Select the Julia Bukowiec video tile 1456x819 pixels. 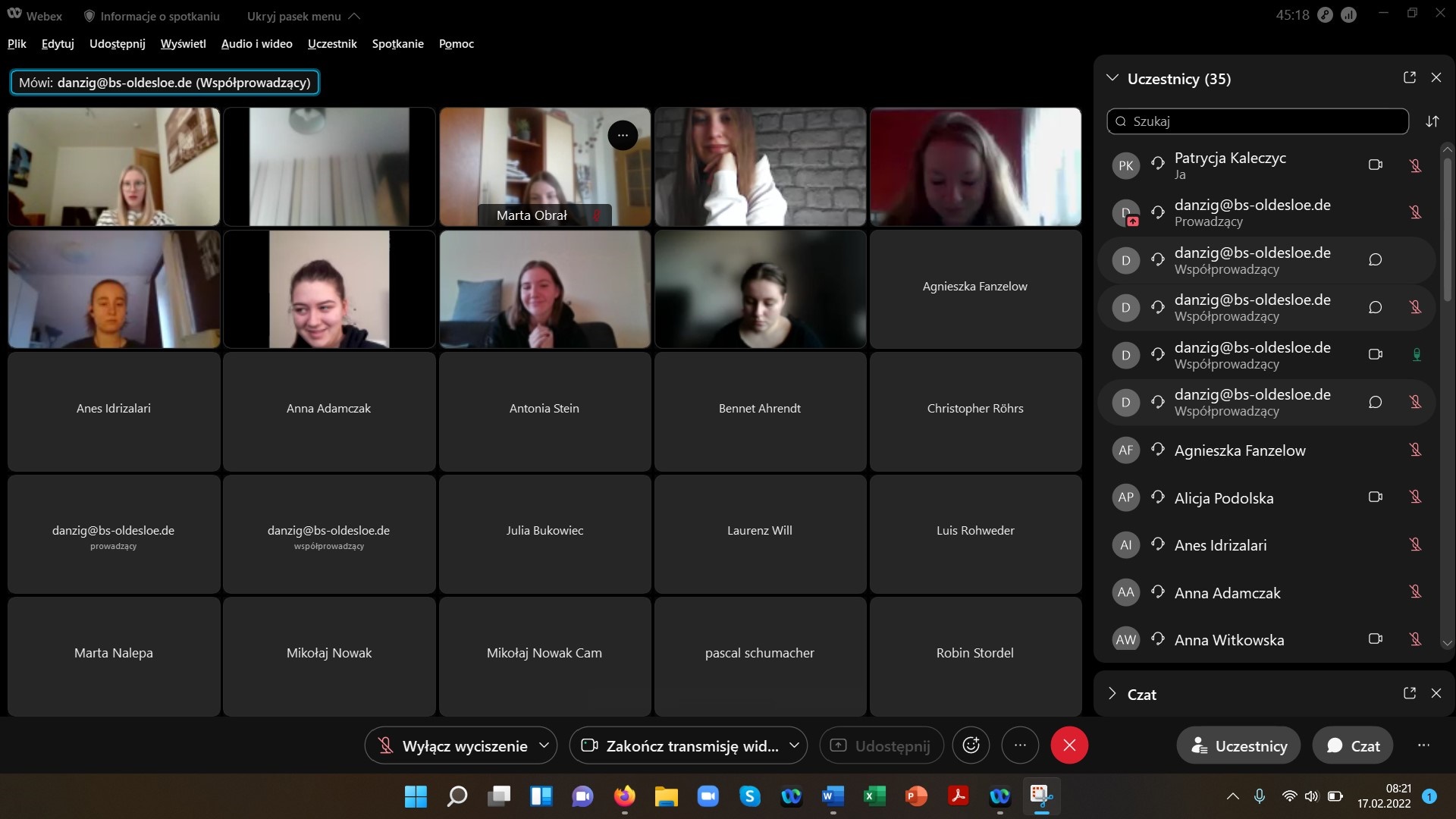click(544, 534)
